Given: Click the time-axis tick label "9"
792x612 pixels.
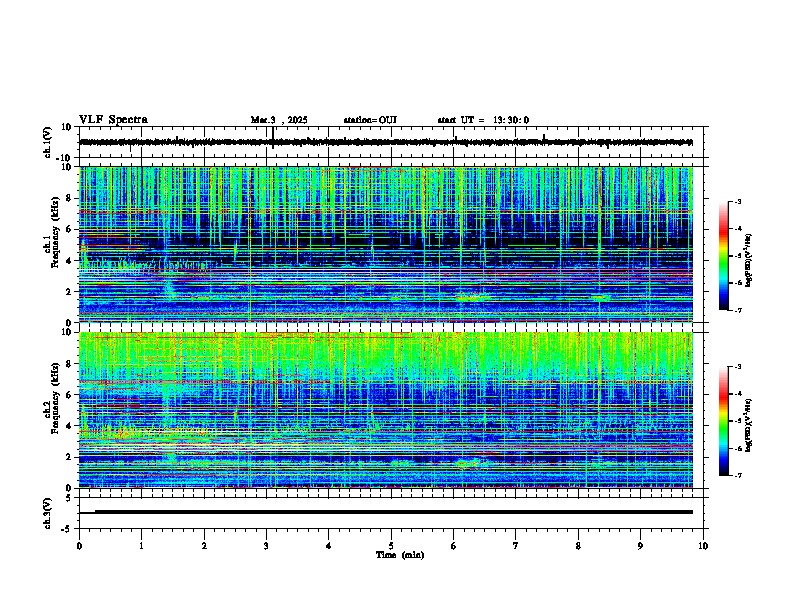Looking at the screenshot, I should (x=640, y=546).
